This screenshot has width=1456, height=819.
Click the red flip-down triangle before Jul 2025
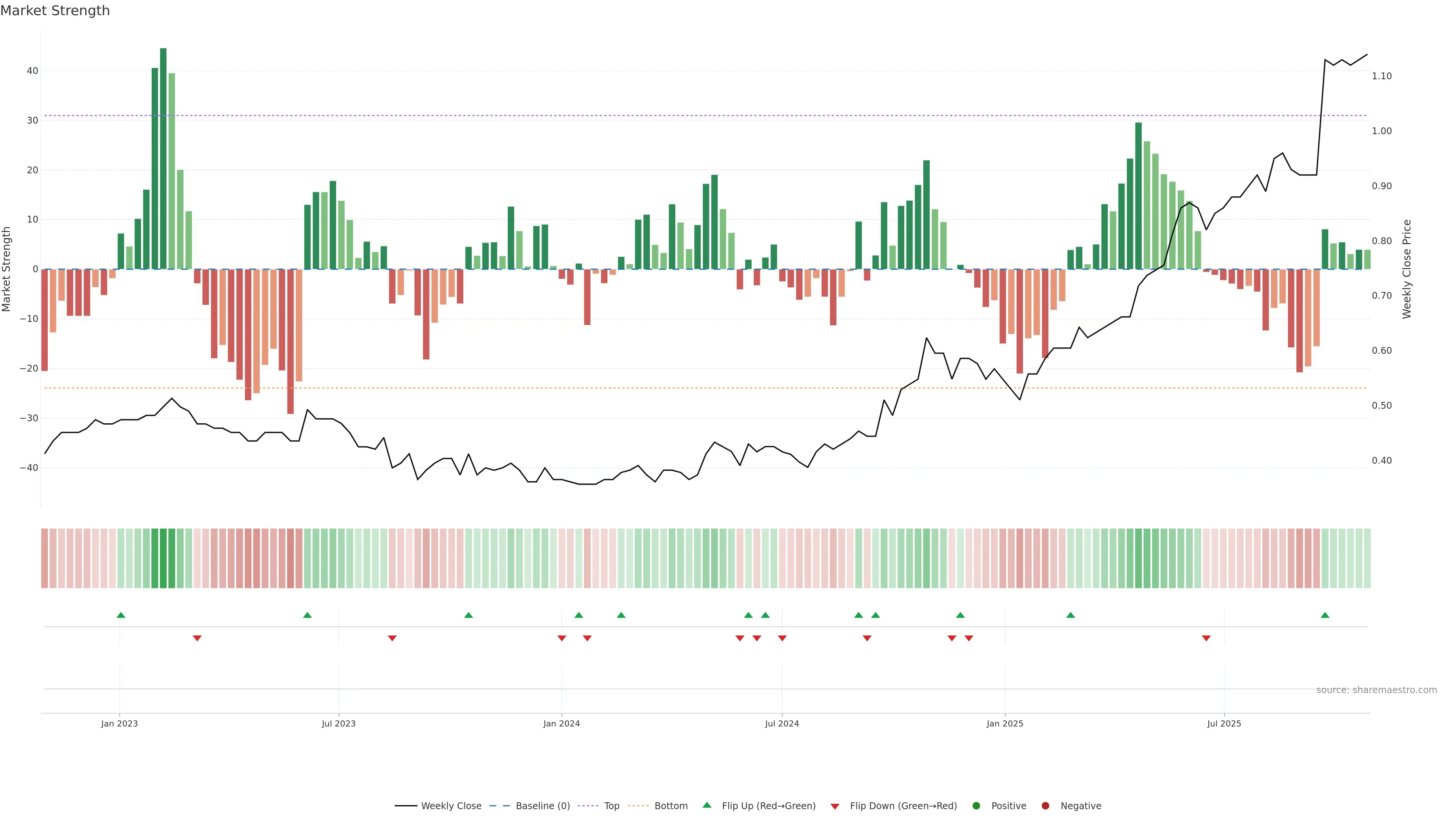[1206, 638]
